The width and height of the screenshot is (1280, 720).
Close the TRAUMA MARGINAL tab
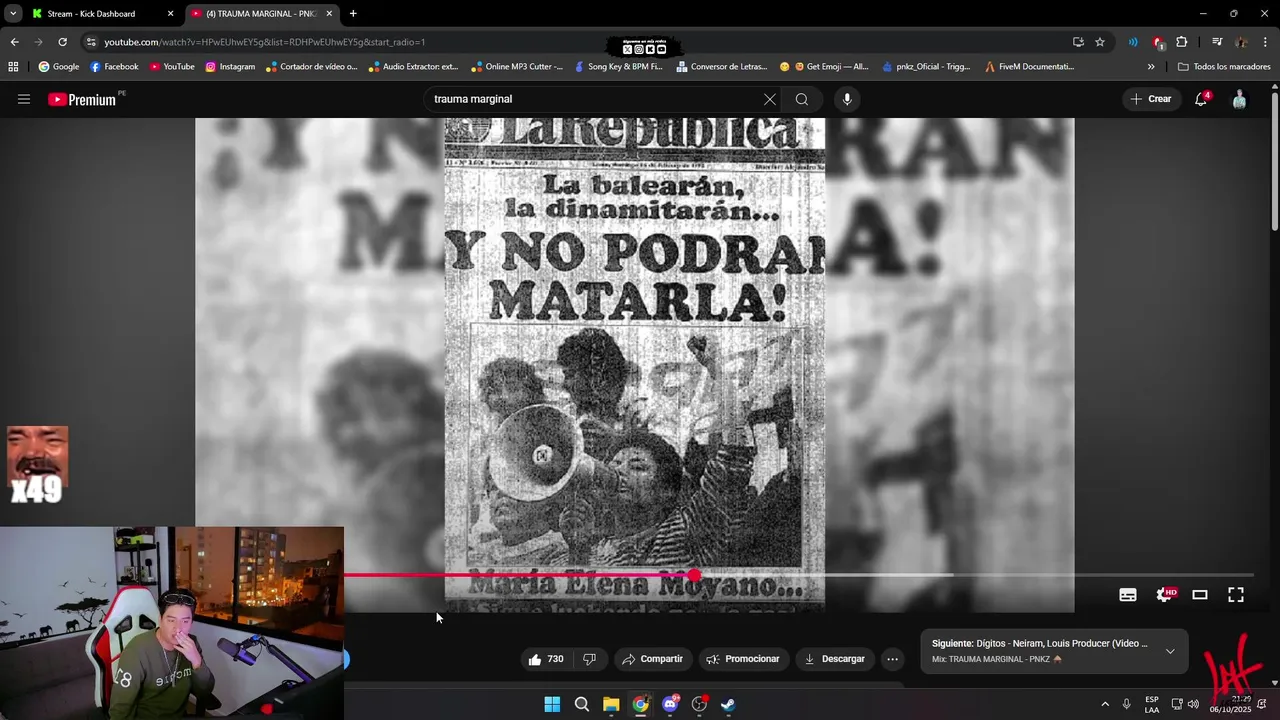pos(329,14)
